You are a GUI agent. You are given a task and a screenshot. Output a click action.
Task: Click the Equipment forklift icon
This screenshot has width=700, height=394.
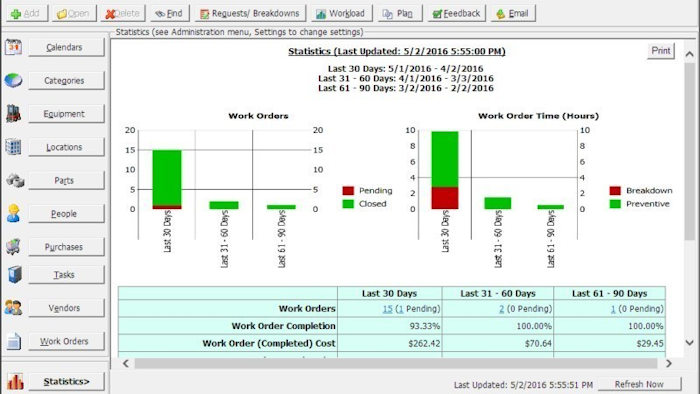pos(13,114)
